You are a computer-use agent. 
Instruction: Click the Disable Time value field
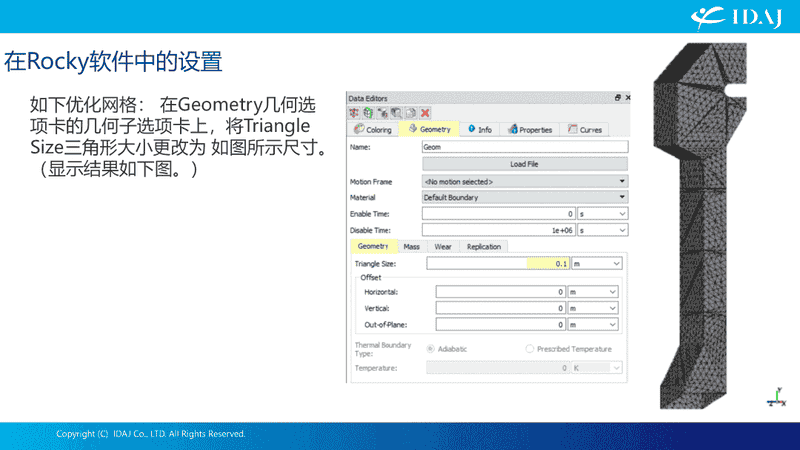498,230
